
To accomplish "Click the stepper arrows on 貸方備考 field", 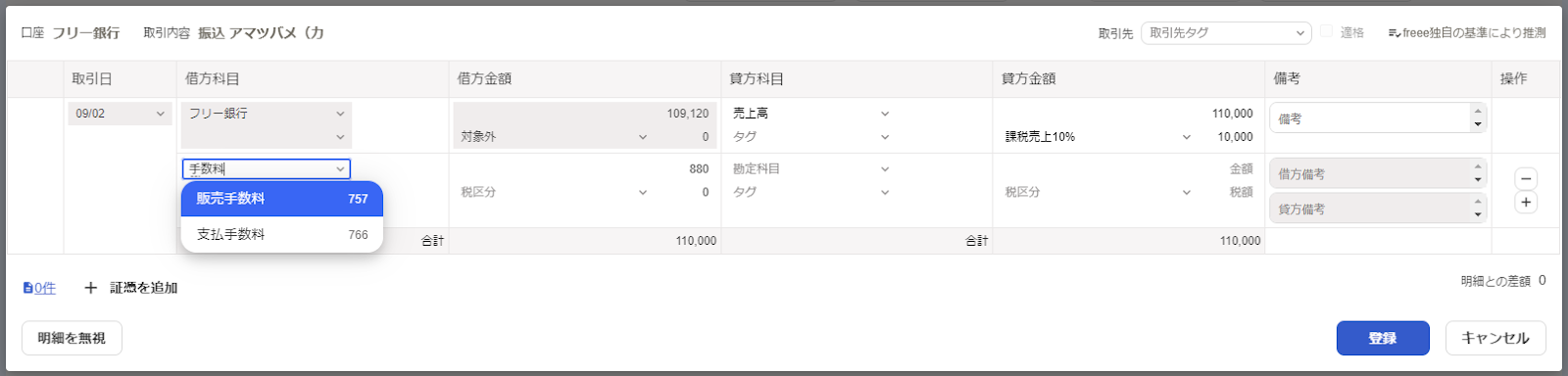I will tap(1478, 208).
